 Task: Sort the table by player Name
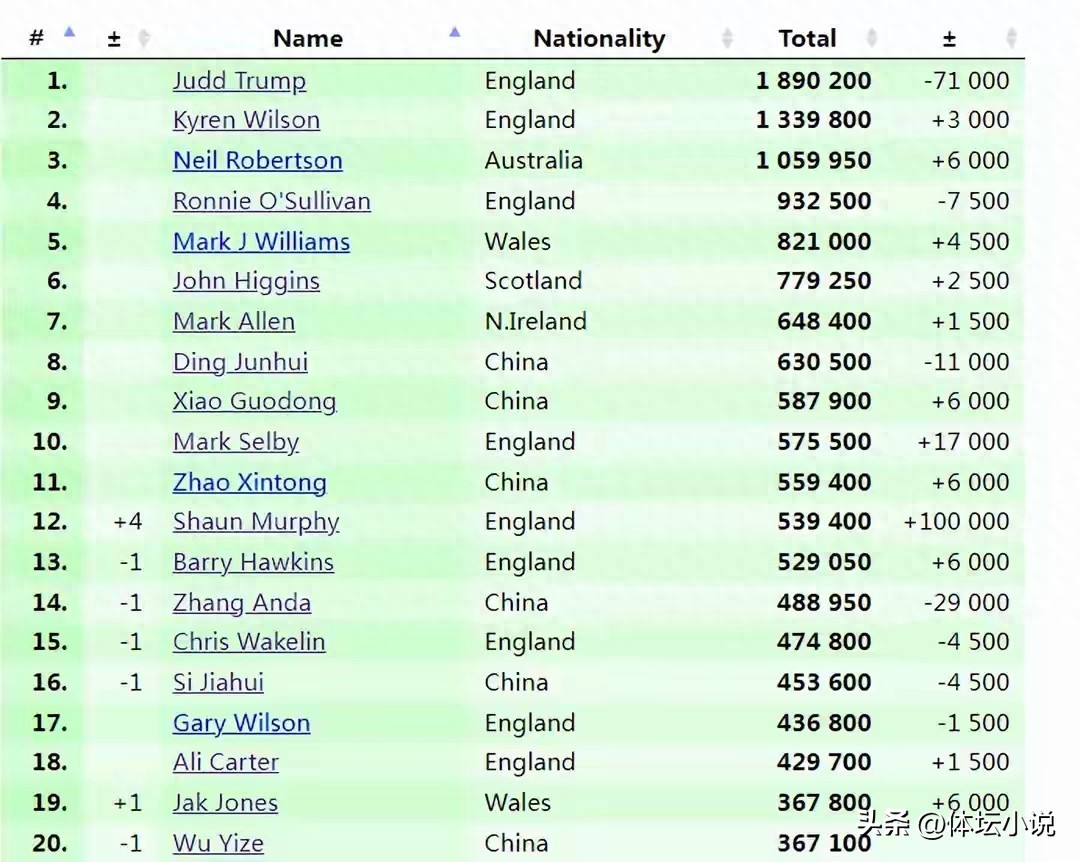[307, 38]
